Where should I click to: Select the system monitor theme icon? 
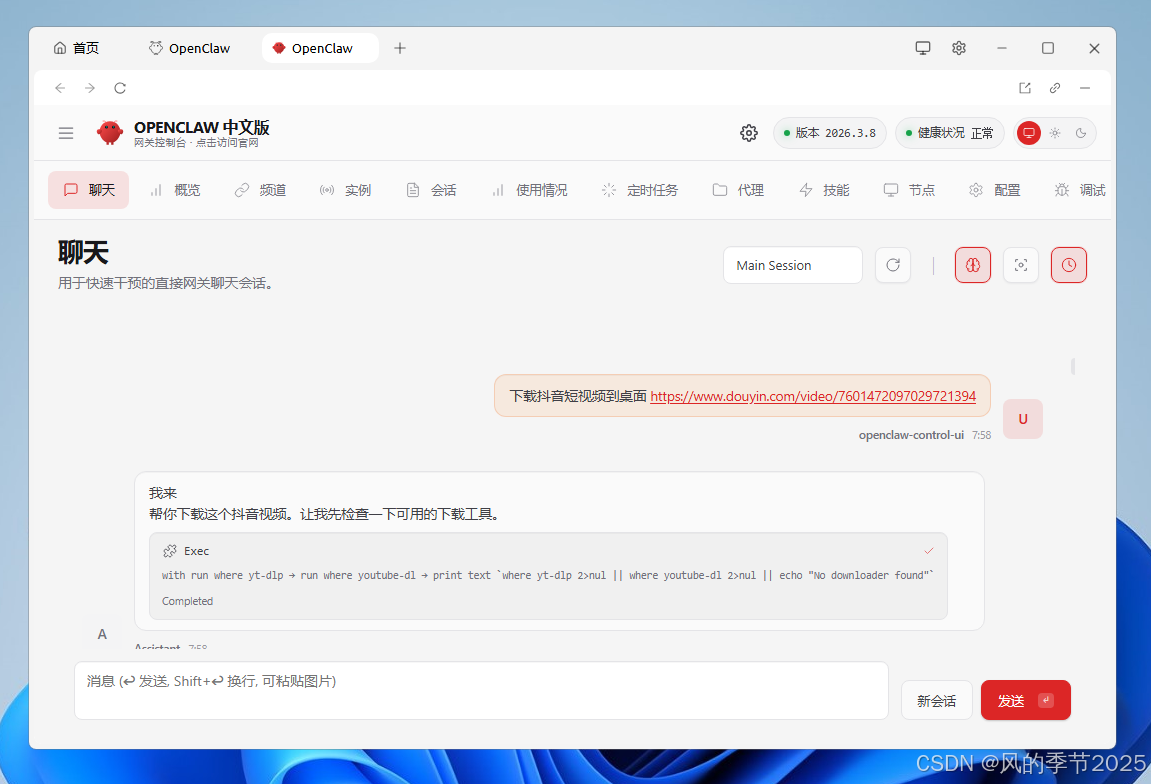(x=1028, y=133)
